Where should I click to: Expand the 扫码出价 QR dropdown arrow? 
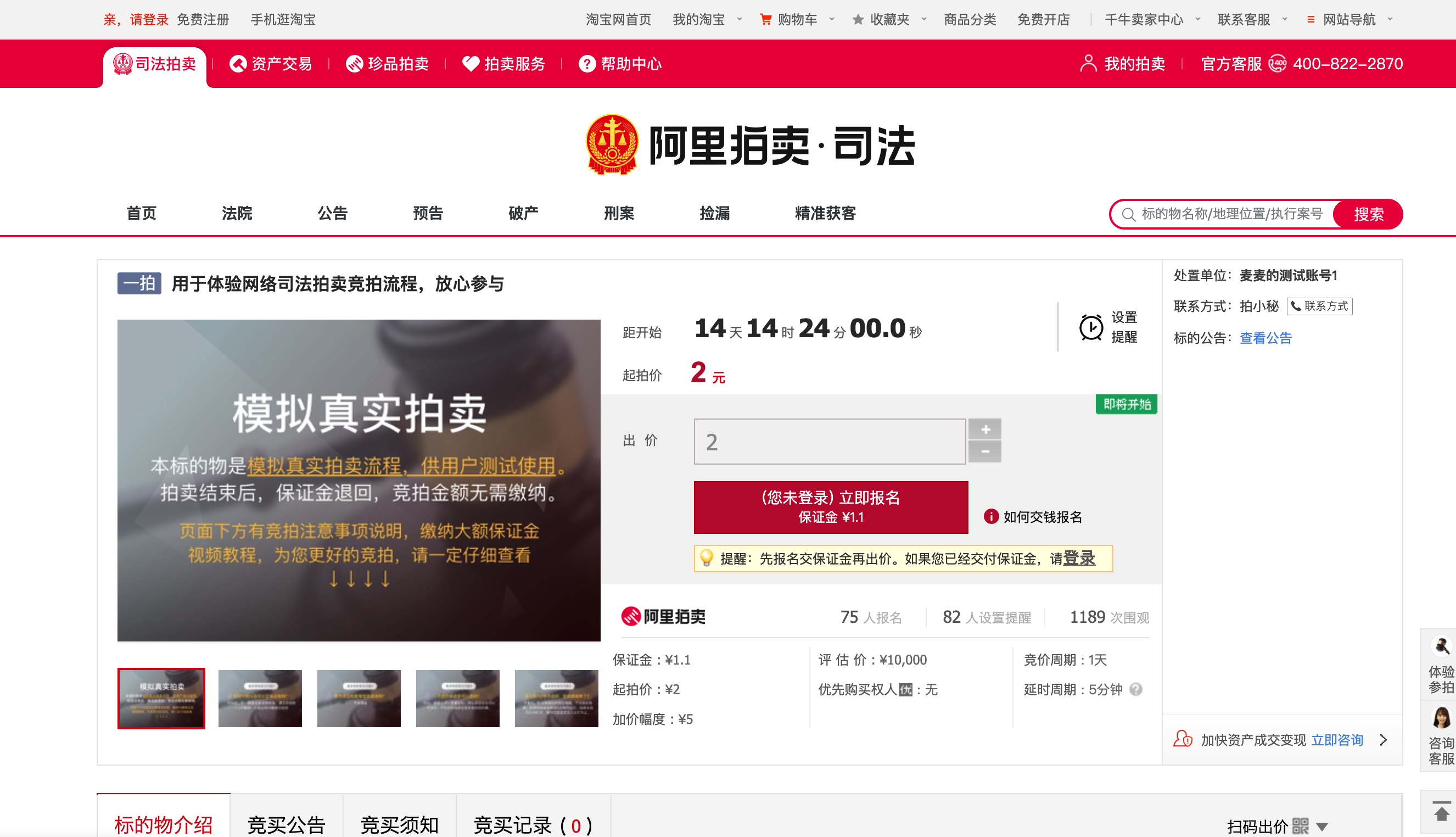(x=1321, y=827)
